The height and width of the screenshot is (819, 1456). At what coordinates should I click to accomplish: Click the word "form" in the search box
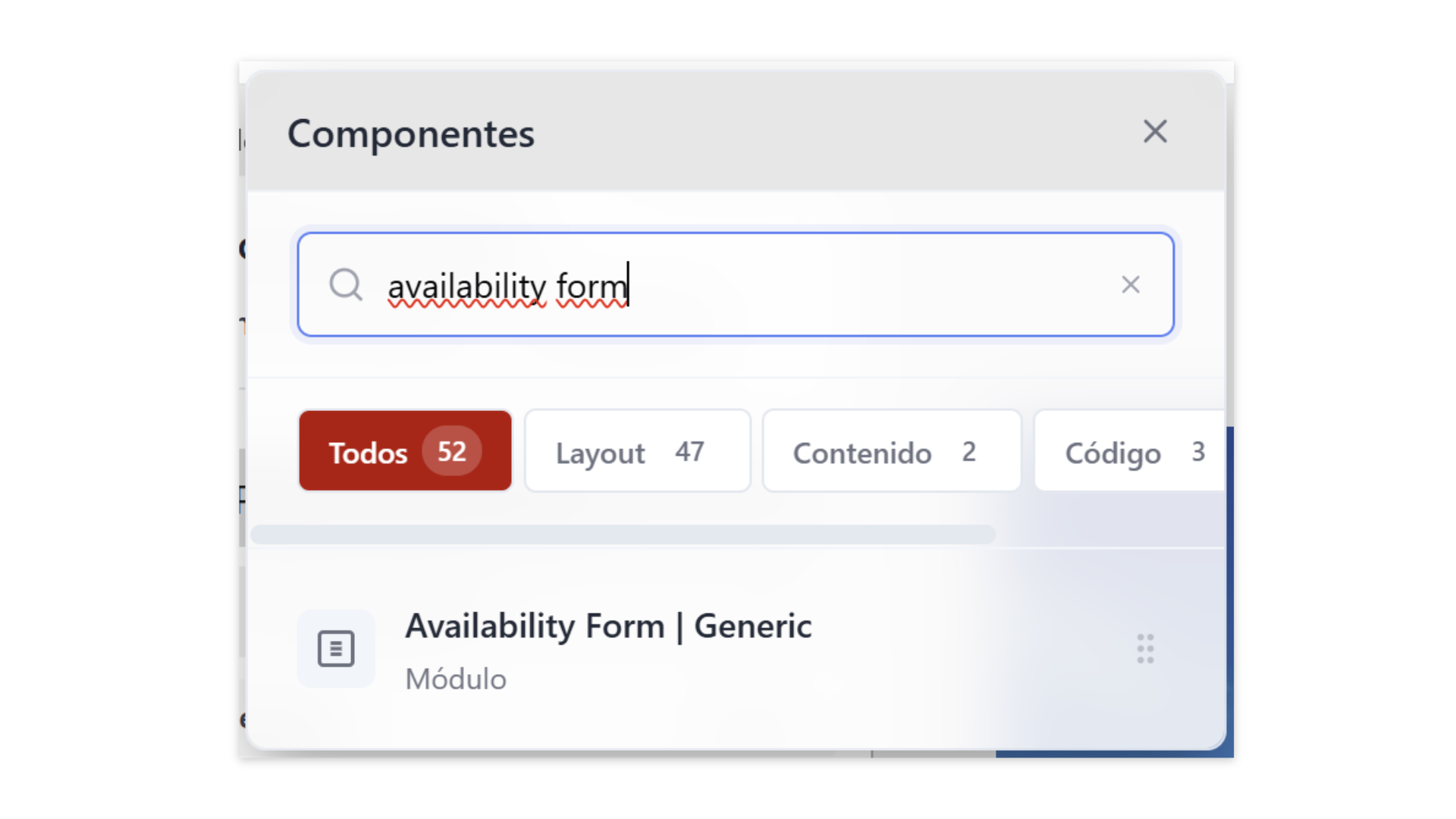[x=591, y=287]
